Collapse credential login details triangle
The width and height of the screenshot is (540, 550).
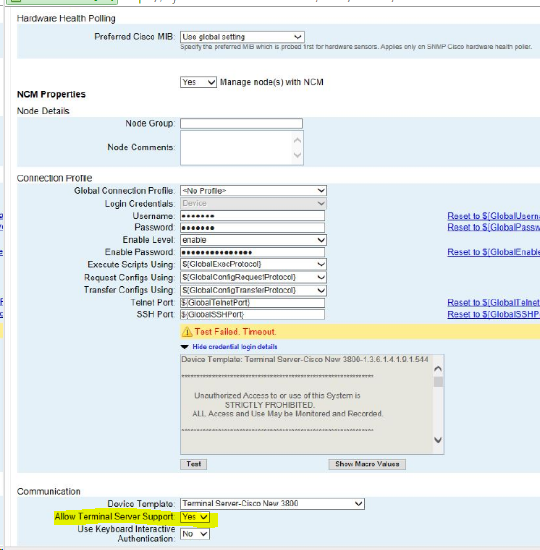tap(185, 347)
